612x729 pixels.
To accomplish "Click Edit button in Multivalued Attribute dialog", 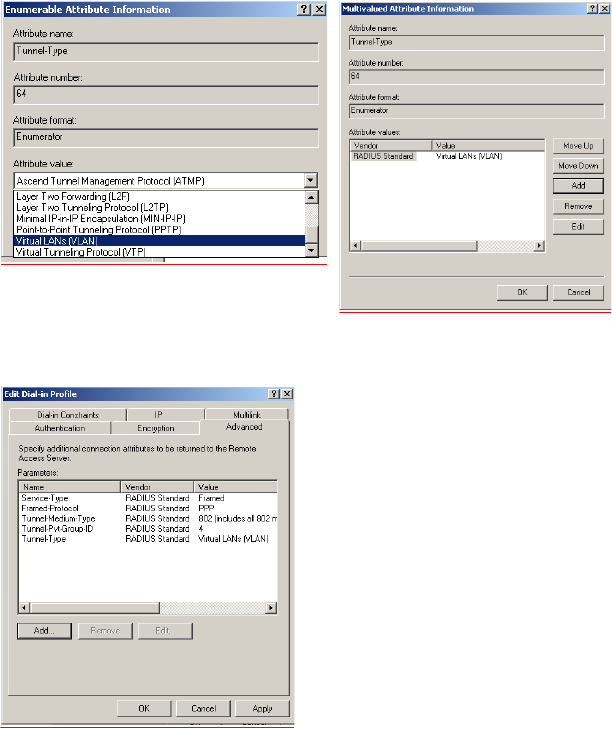I will pyautogui.click(x=578, y=226).
